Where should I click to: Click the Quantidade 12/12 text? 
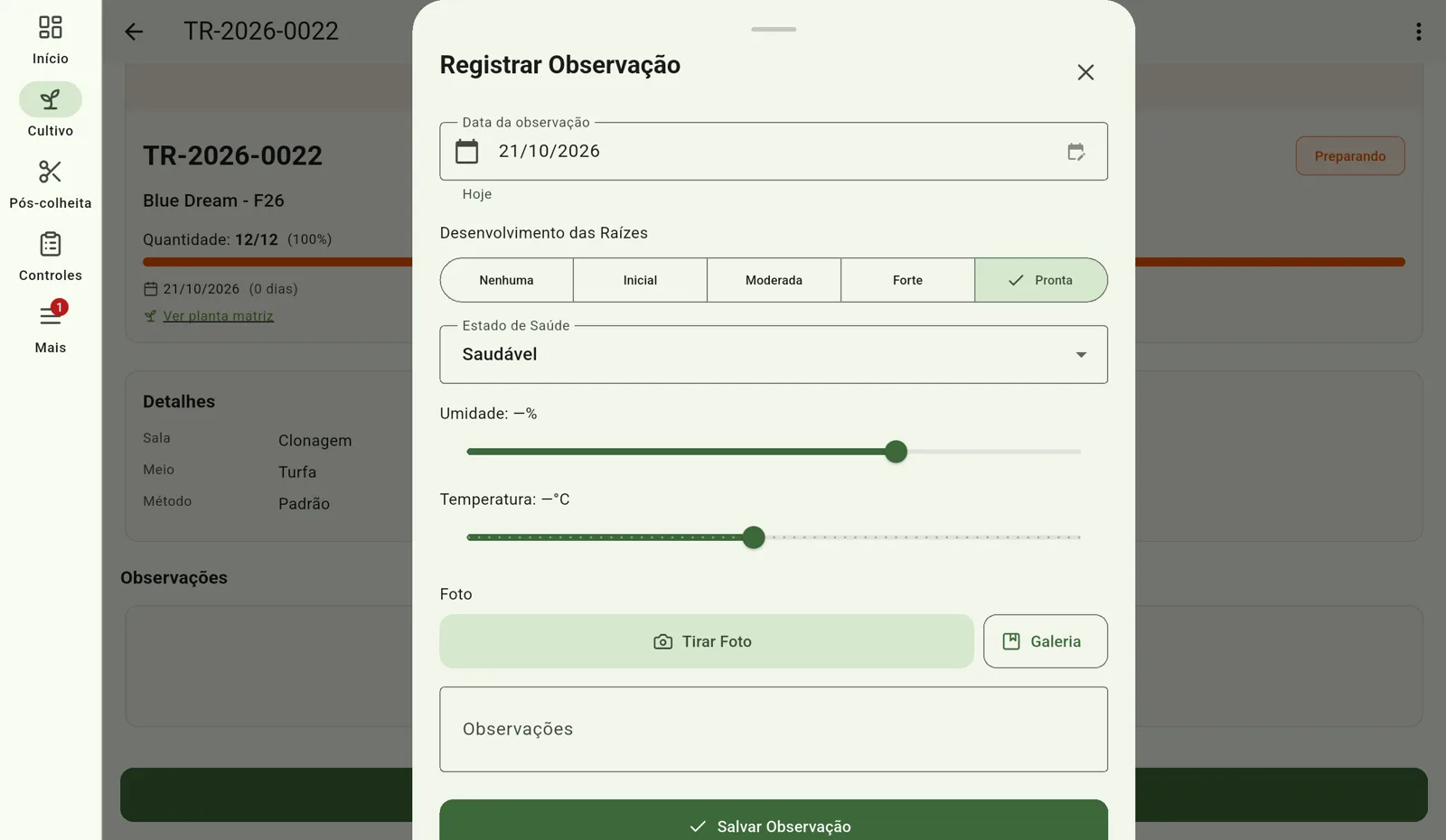coord(211,239)
